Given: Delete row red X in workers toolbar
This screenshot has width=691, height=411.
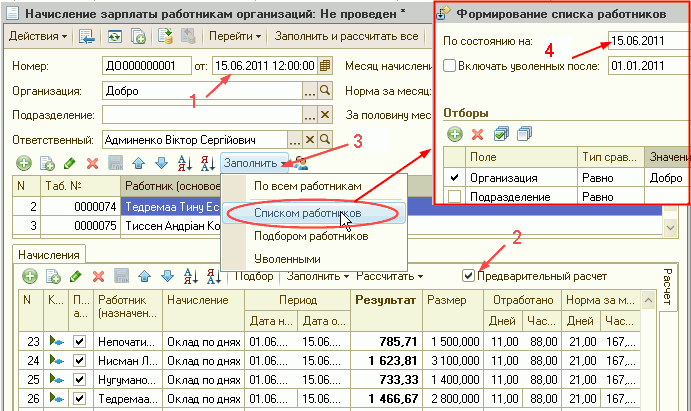Looking at the screenshot, I should tap(92, 163).
